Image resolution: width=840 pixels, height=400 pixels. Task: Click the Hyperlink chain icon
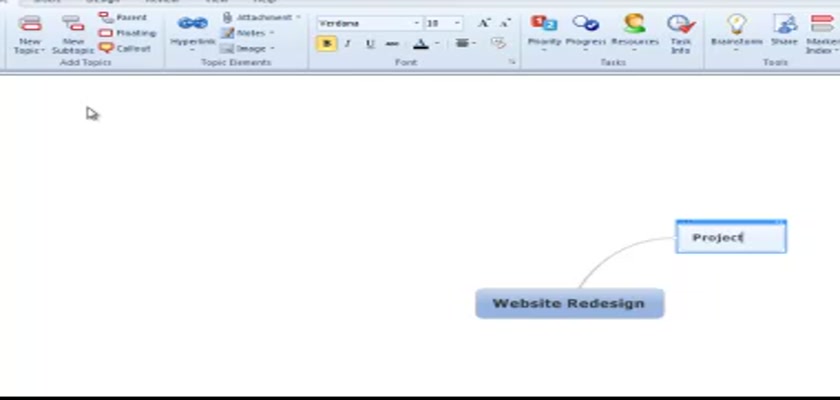(192, 24)
